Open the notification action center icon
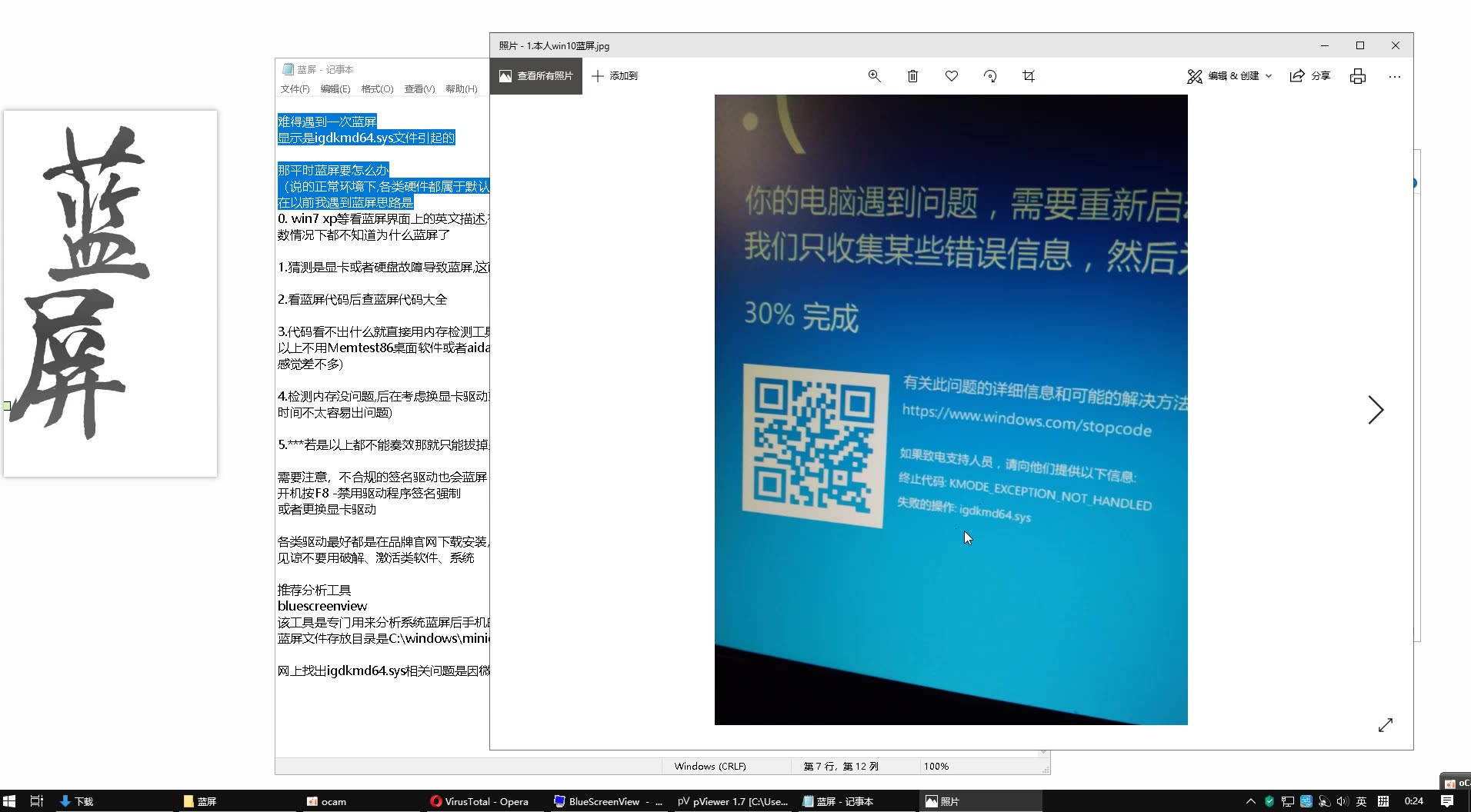This screenshot has height=812, width=1471. 1447,801
